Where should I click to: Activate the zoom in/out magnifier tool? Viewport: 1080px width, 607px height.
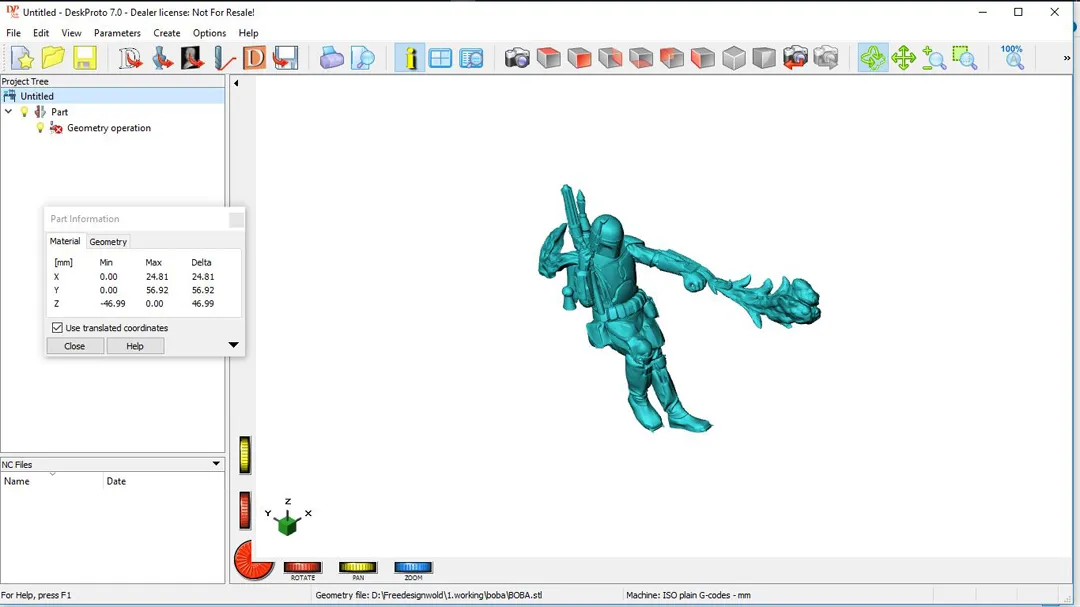coord(934,58)
